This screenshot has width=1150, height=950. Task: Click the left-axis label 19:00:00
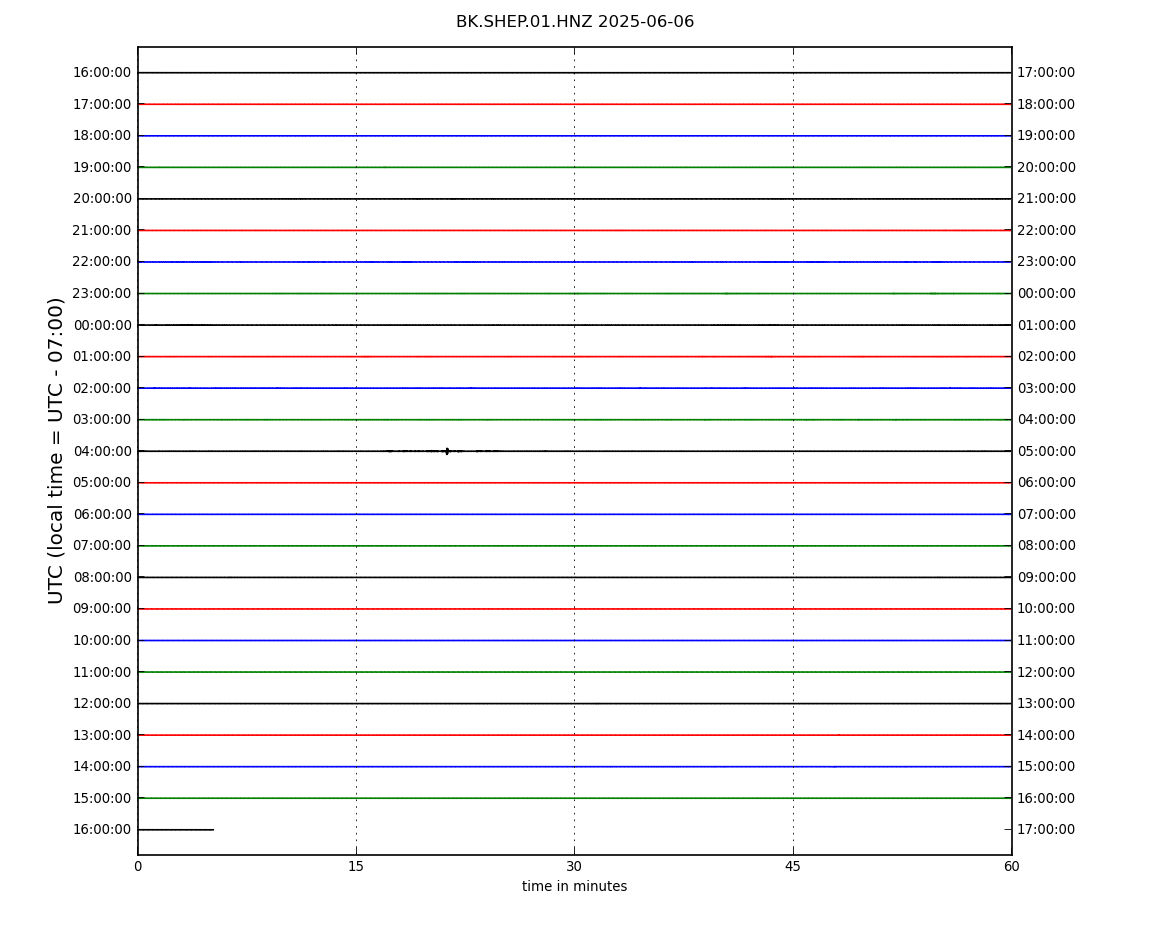[102, 167]
